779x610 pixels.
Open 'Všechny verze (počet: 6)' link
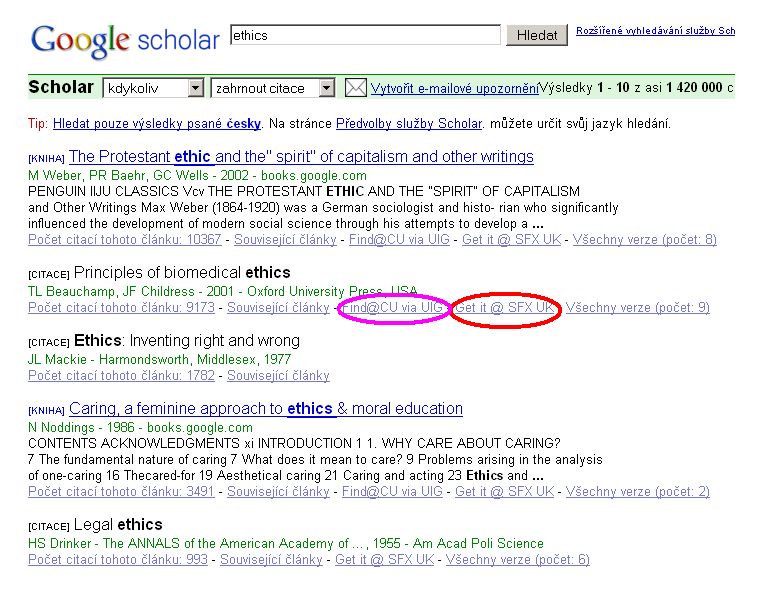pos(517,560)
